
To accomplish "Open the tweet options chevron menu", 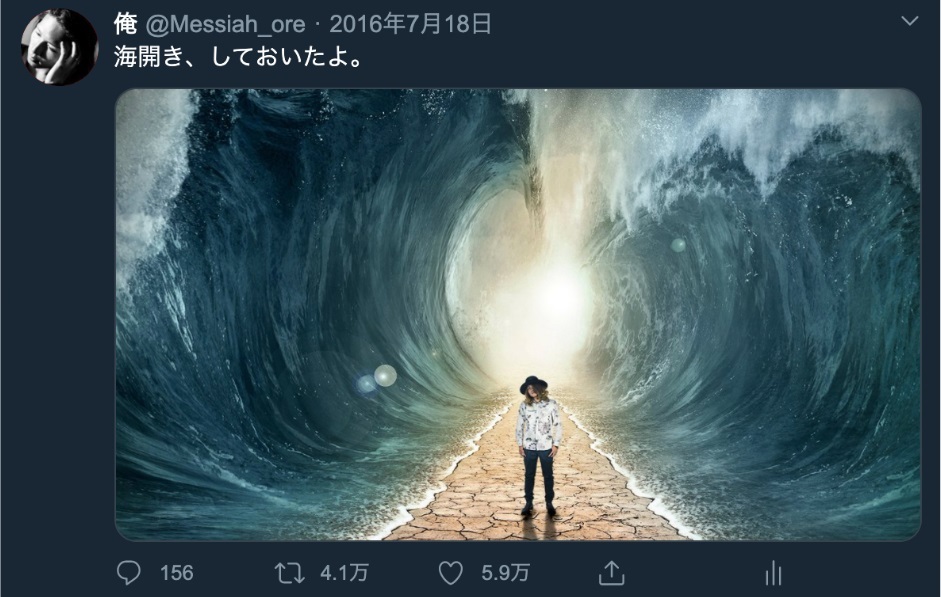I will point(910,22).
